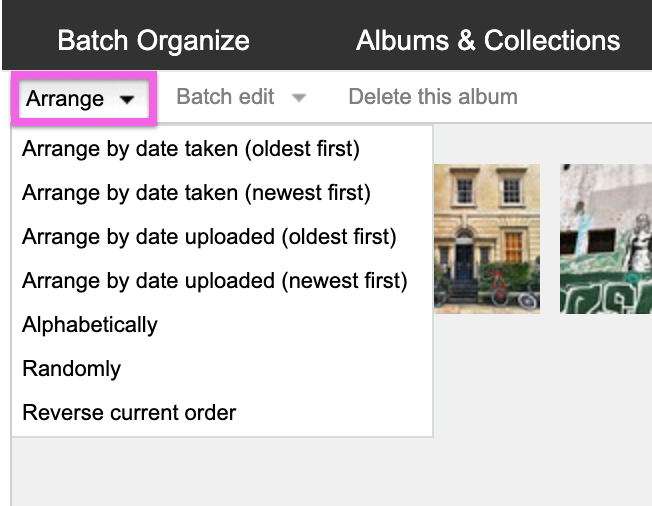Open the Albums & Collections tab

(488, 40)
